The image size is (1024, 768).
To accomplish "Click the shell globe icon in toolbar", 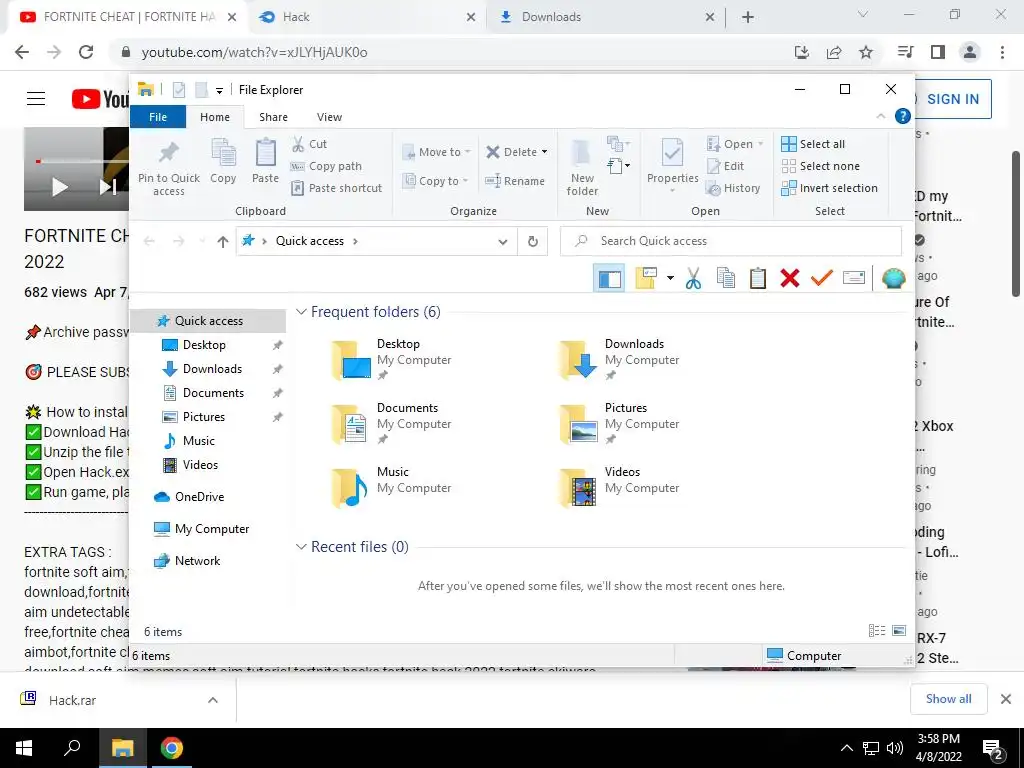I will click(x=893, y=279).
